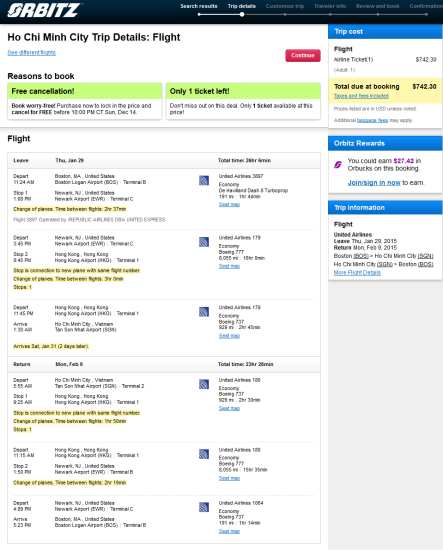Click United logo for Newark to Hong Kong flight 179
This screenshot has width=443, height=550.
coord(204,242)
